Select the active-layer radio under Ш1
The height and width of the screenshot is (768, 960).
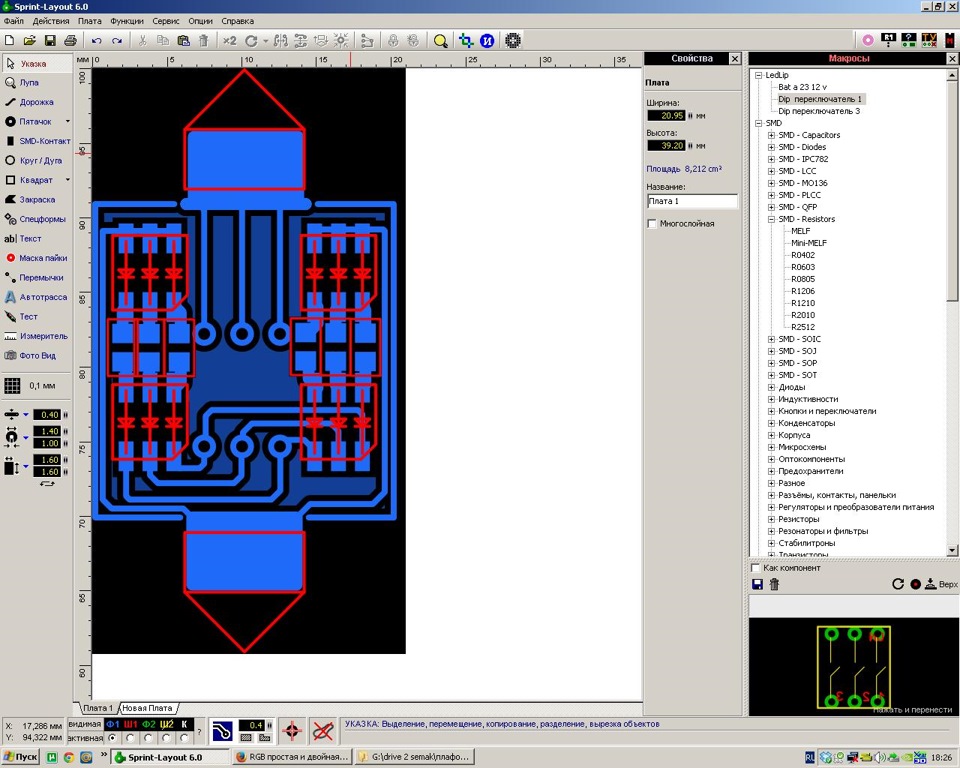tap(130, 738)
